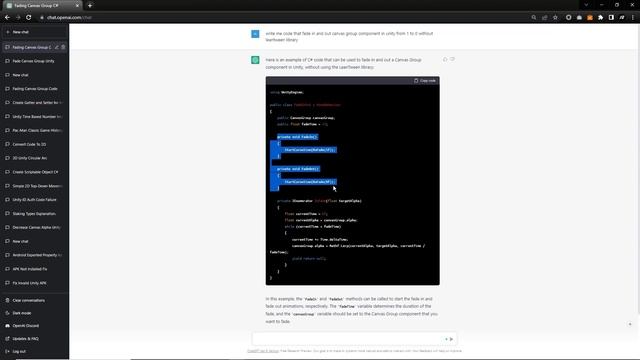Close the Fading Canvas Group C# tab
Image resolution: width=640 pixels, height=360 pixels.
coord(77,5)
